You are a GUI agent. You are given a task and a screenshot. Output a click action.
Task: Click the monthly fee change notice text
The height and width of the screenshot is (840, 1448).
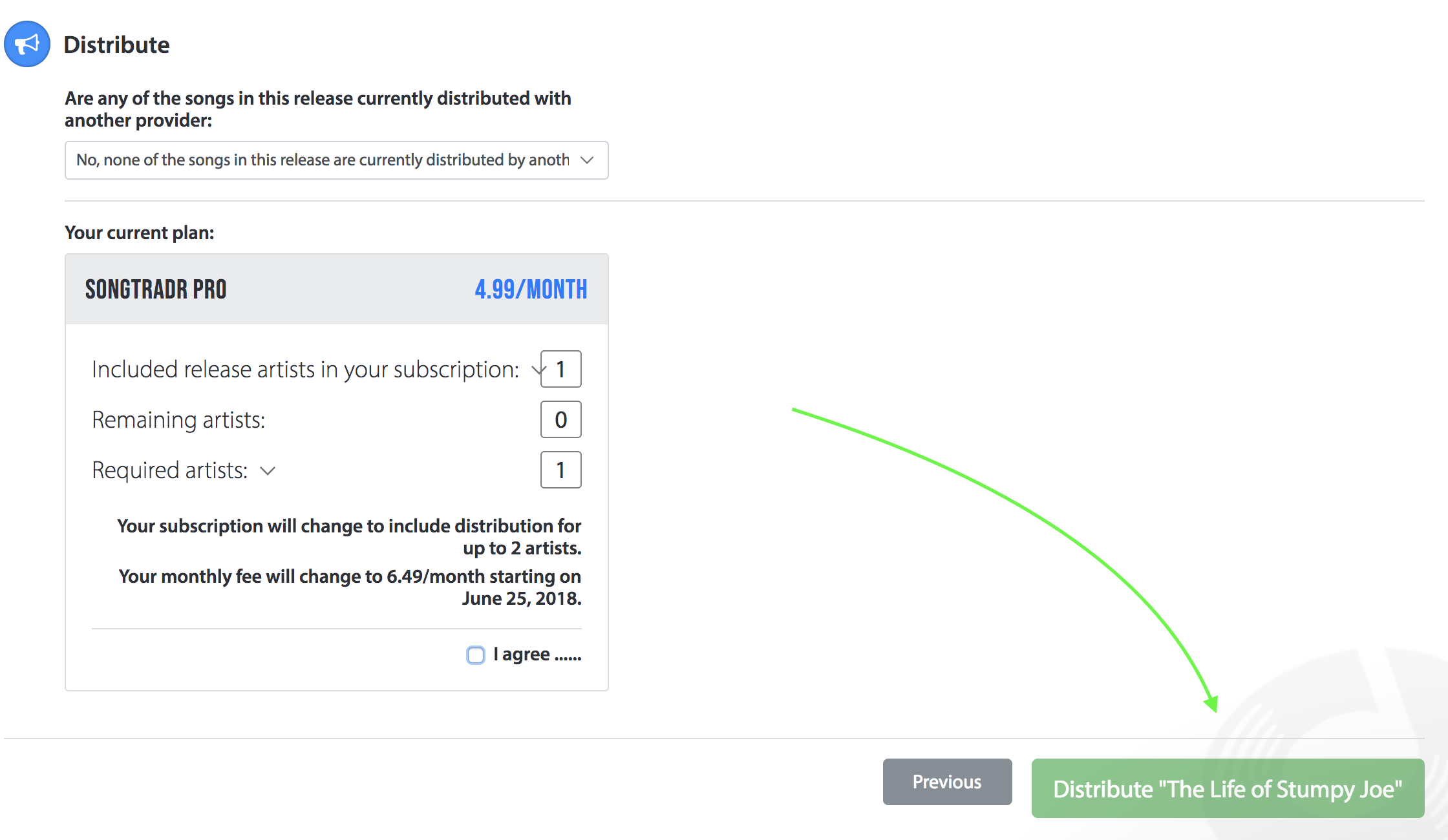[350, 587]
